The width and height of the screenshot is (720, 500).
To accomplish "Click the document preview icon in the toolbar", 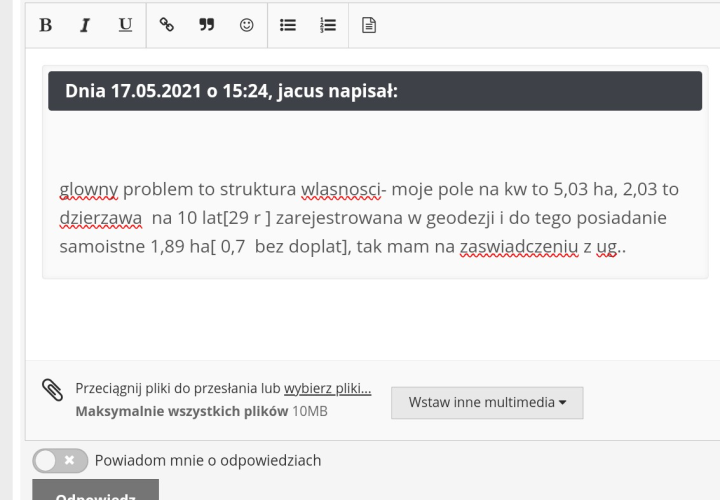I will [366, 24].
